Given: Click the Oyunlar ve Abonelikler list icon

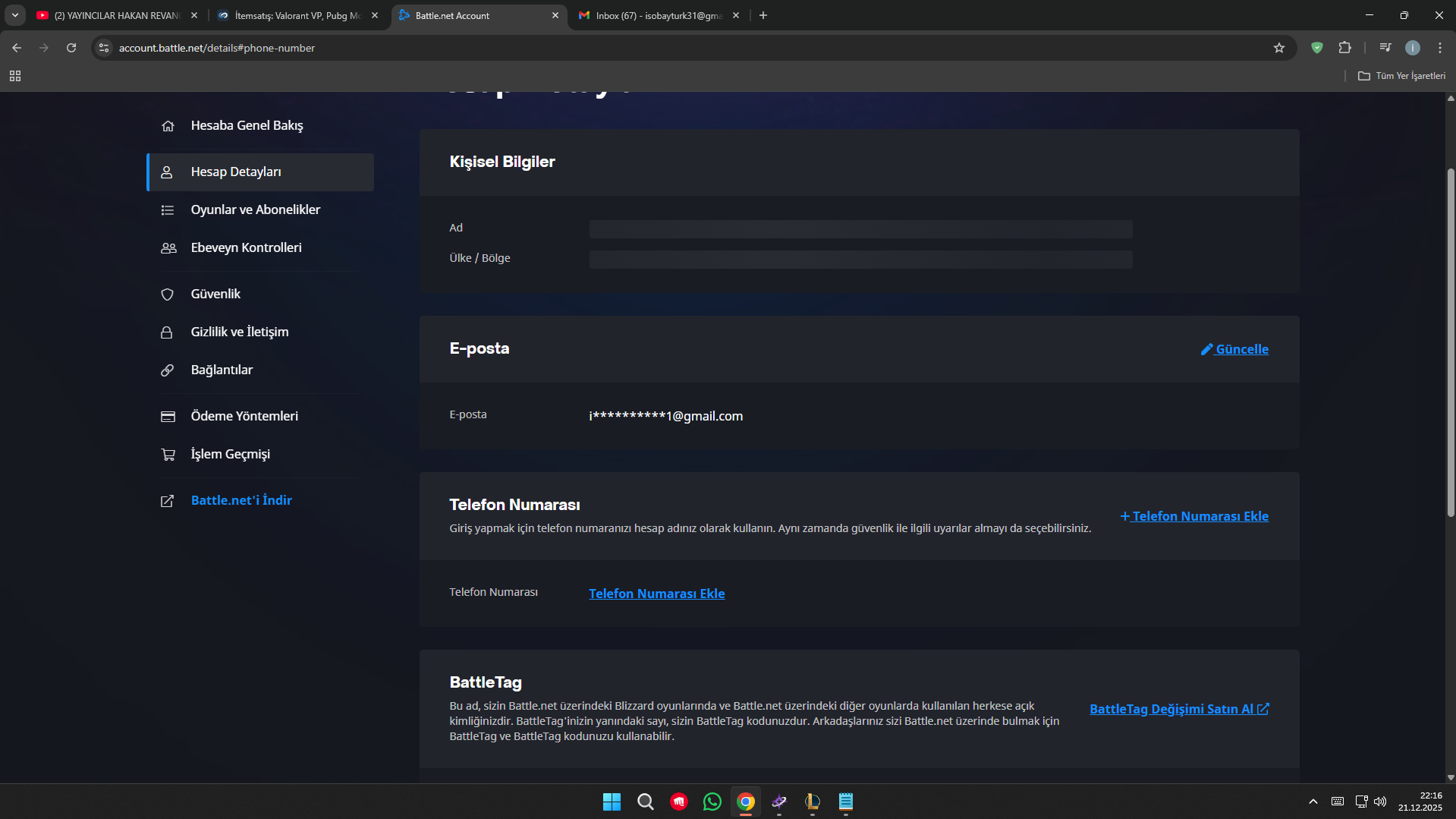Looking at the screenshot, I should click(168, 210).
